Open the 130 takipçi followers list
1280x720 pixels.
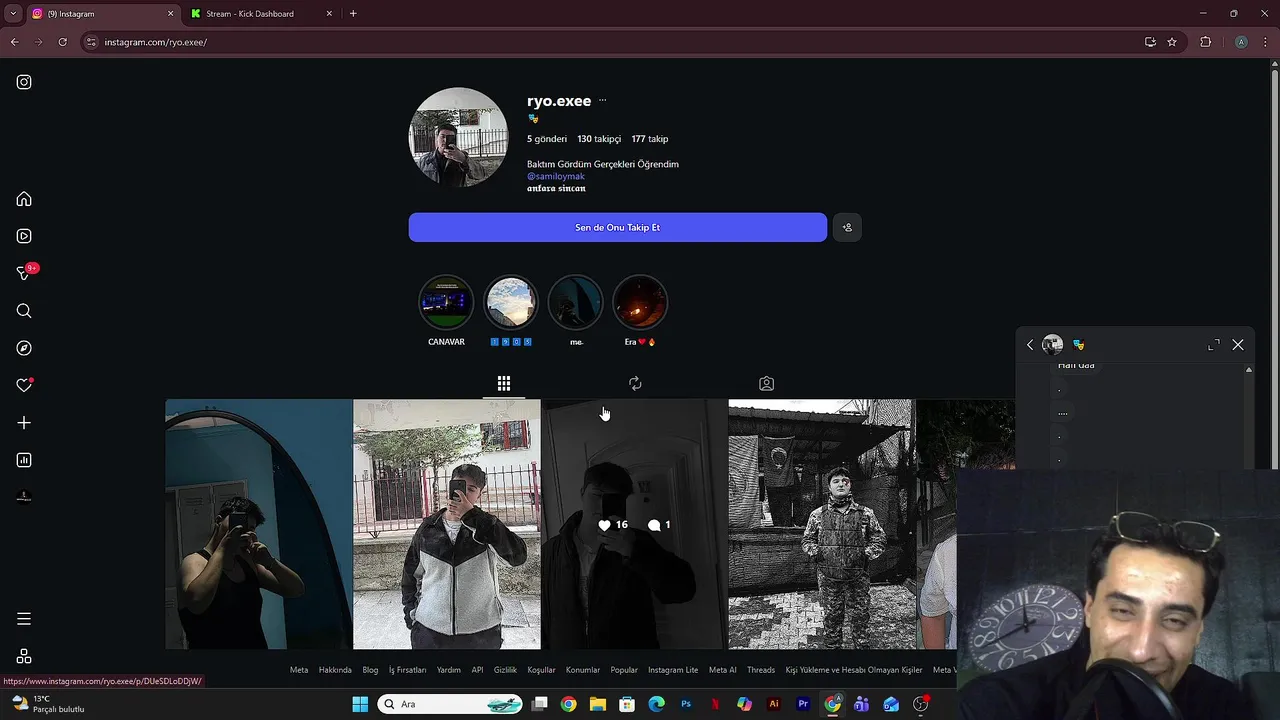click(599, 139)
